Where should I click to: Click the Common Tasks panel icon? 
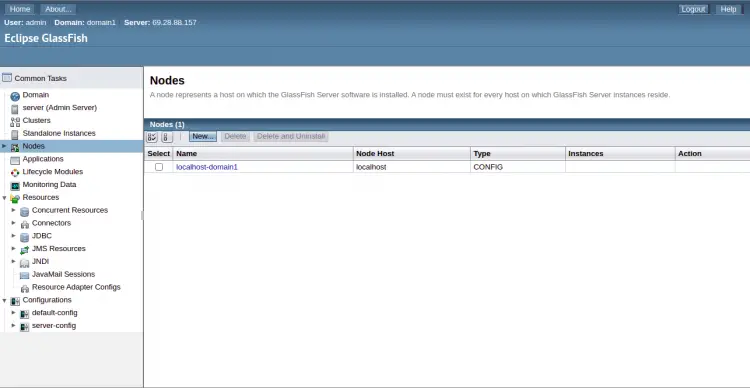[7, 78]
